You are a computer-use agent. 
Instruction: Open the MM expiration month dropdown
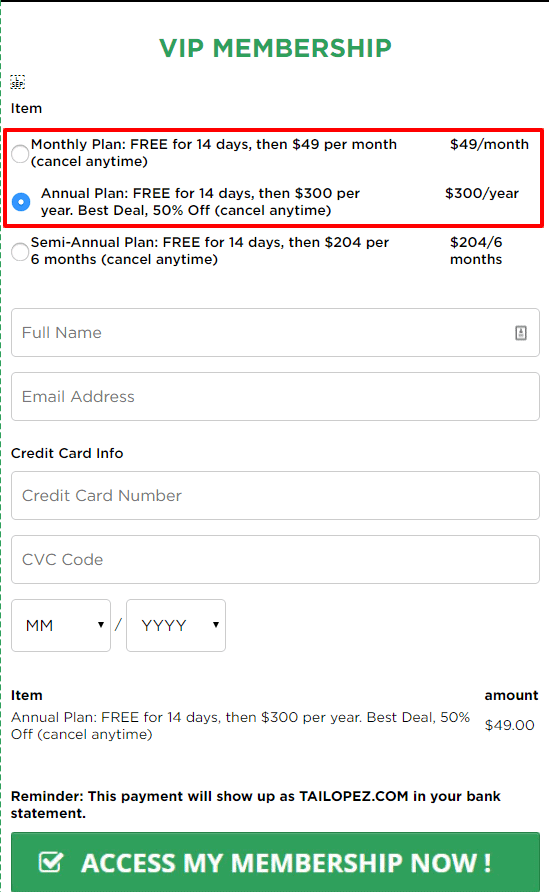(61, 625)
